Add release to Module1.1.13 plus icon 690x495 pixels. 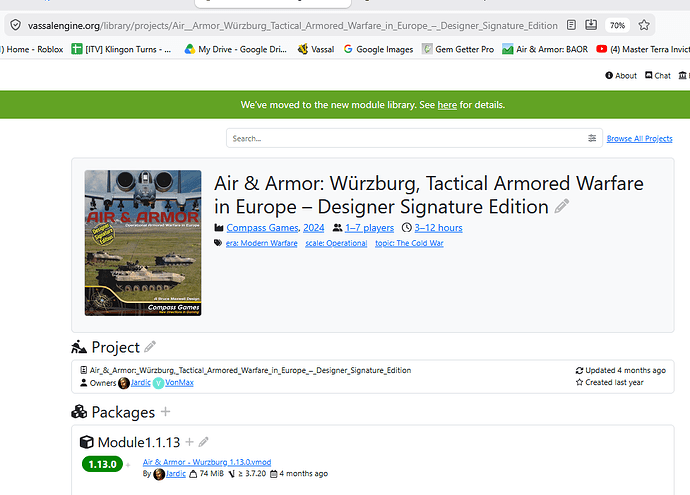[189, 442]
